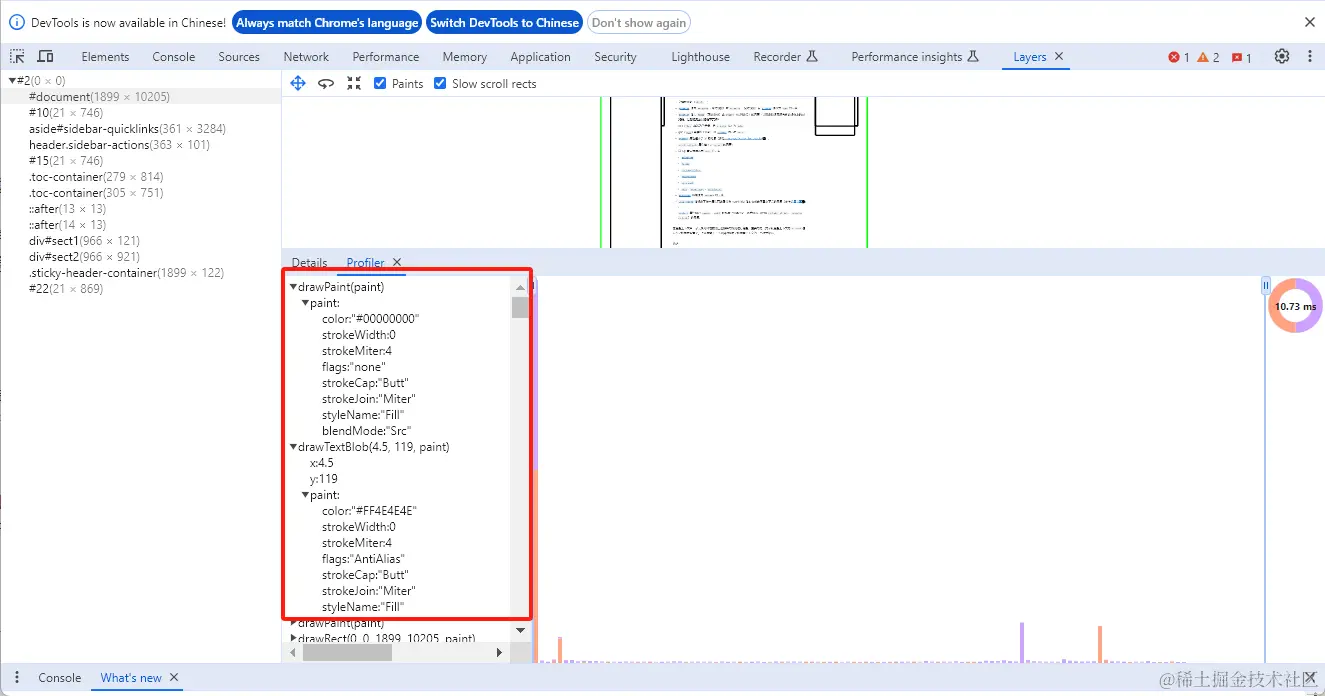Close the Layers tab

[1059, 57]
